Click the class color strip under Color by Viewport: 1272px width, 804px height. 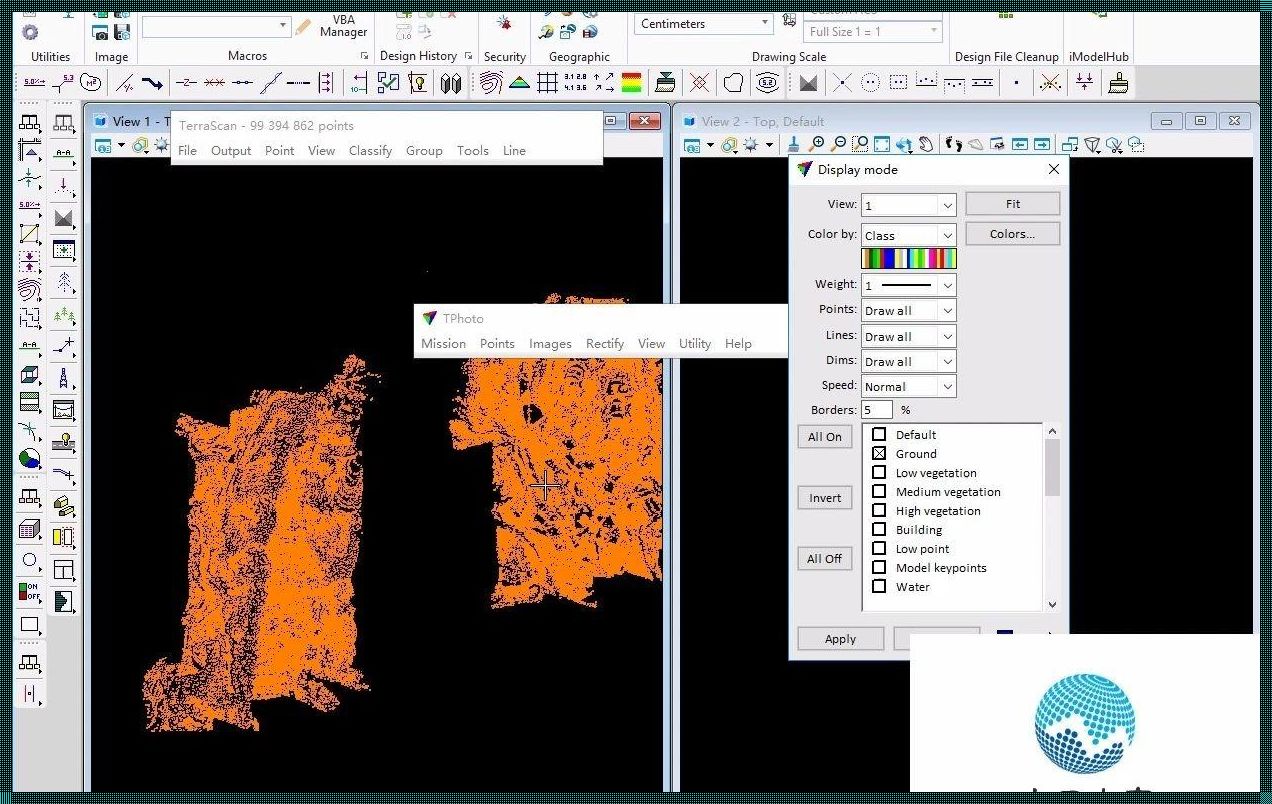[x=909, y=259]
